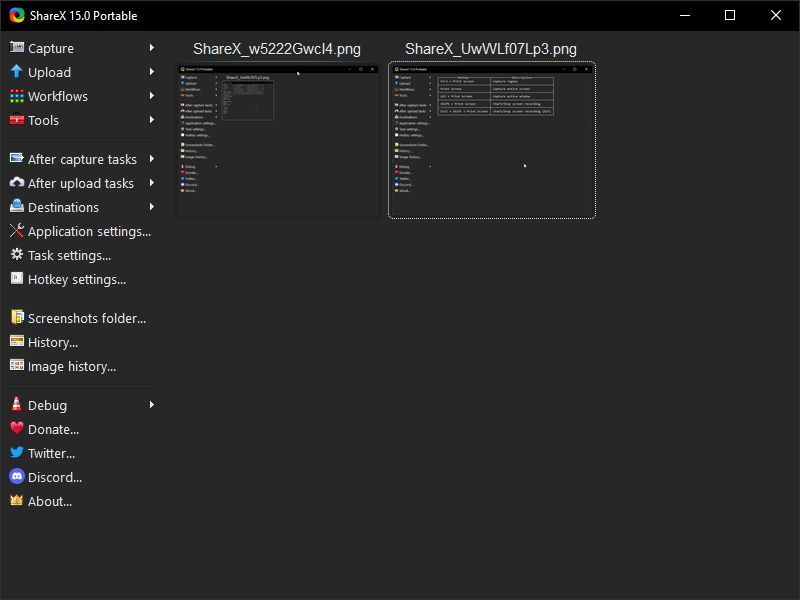Open Hotkey settings
This screenshot has width=800, height=600.
pyautogui.click(x=77, y=279)
